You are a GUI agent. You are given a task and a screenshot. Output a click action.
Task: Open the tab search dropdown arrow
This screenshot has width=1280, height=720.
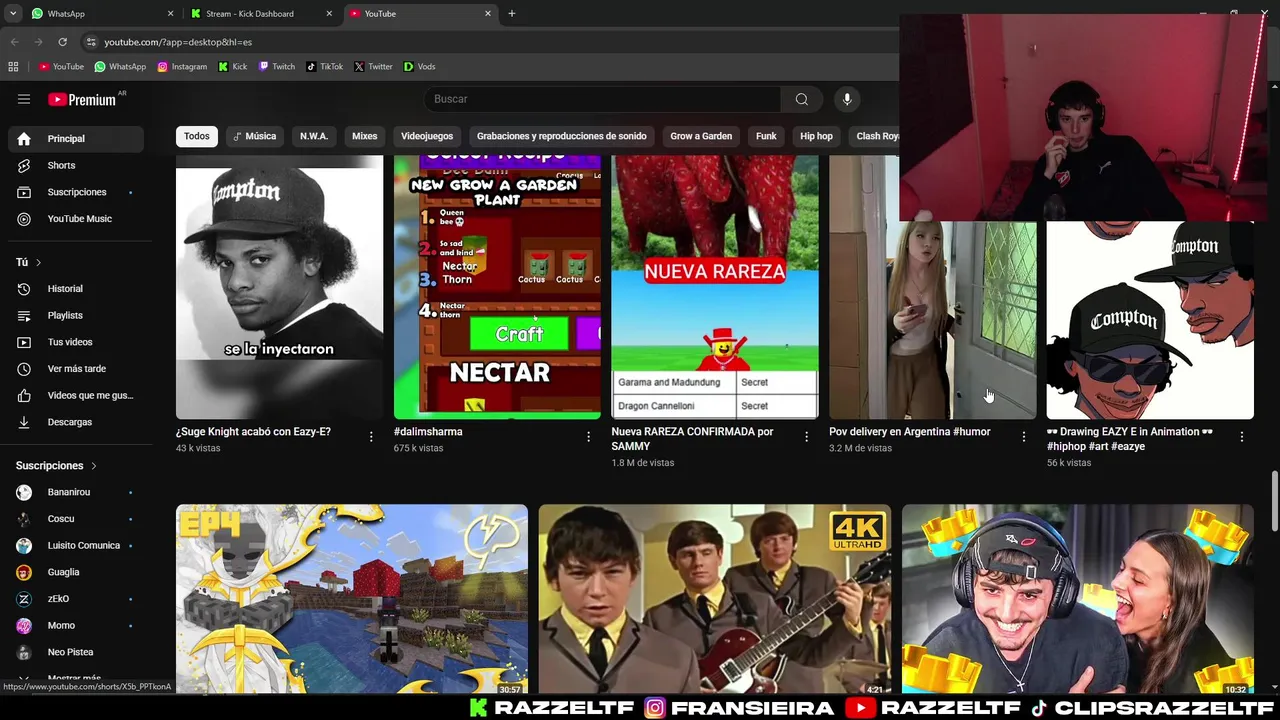point(13,14)
